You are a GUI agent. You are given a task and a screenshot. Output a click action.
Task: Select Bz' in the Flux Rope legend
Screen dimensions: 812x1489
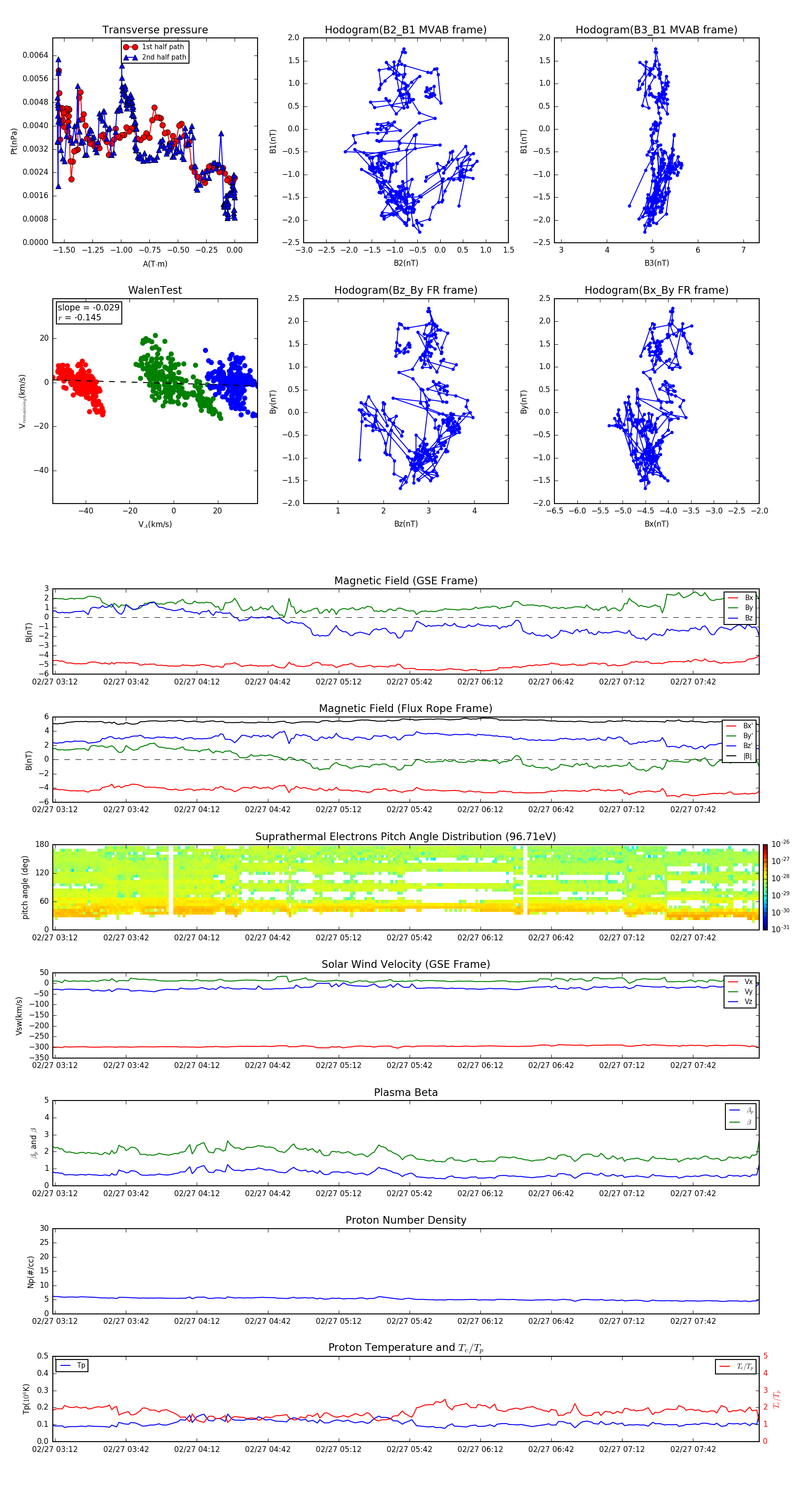pos(739,746)
